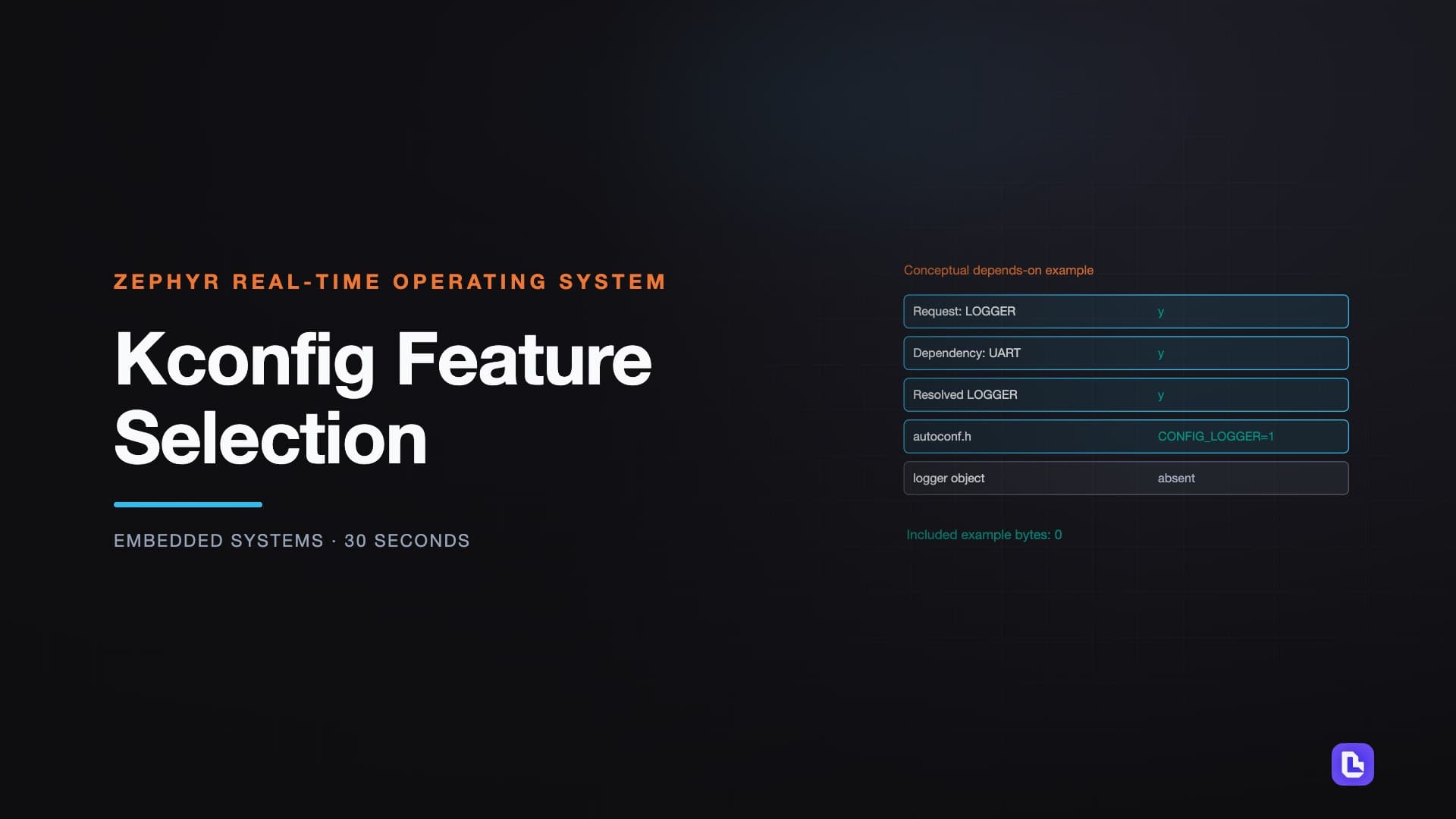Click the Conceptual depends-on example label
1456x819 pixels.
pyautogui.click(x=998, y=271)
